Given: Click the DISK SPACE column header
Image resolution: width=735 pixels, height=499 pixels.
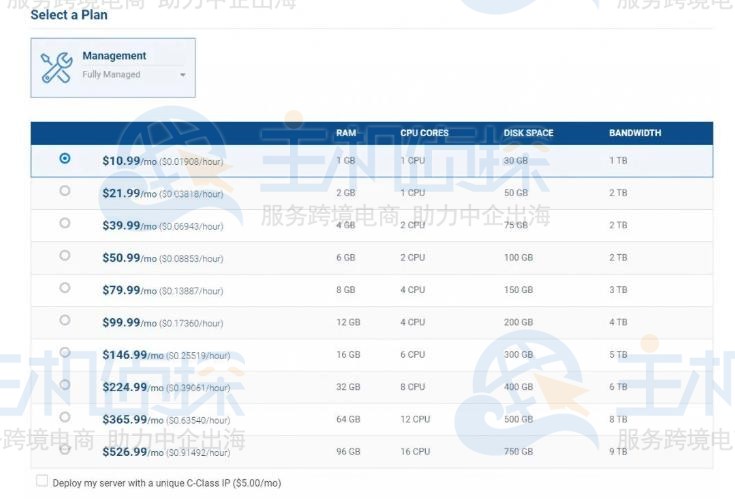Looking at the screenshot, I should pos(528,133).
